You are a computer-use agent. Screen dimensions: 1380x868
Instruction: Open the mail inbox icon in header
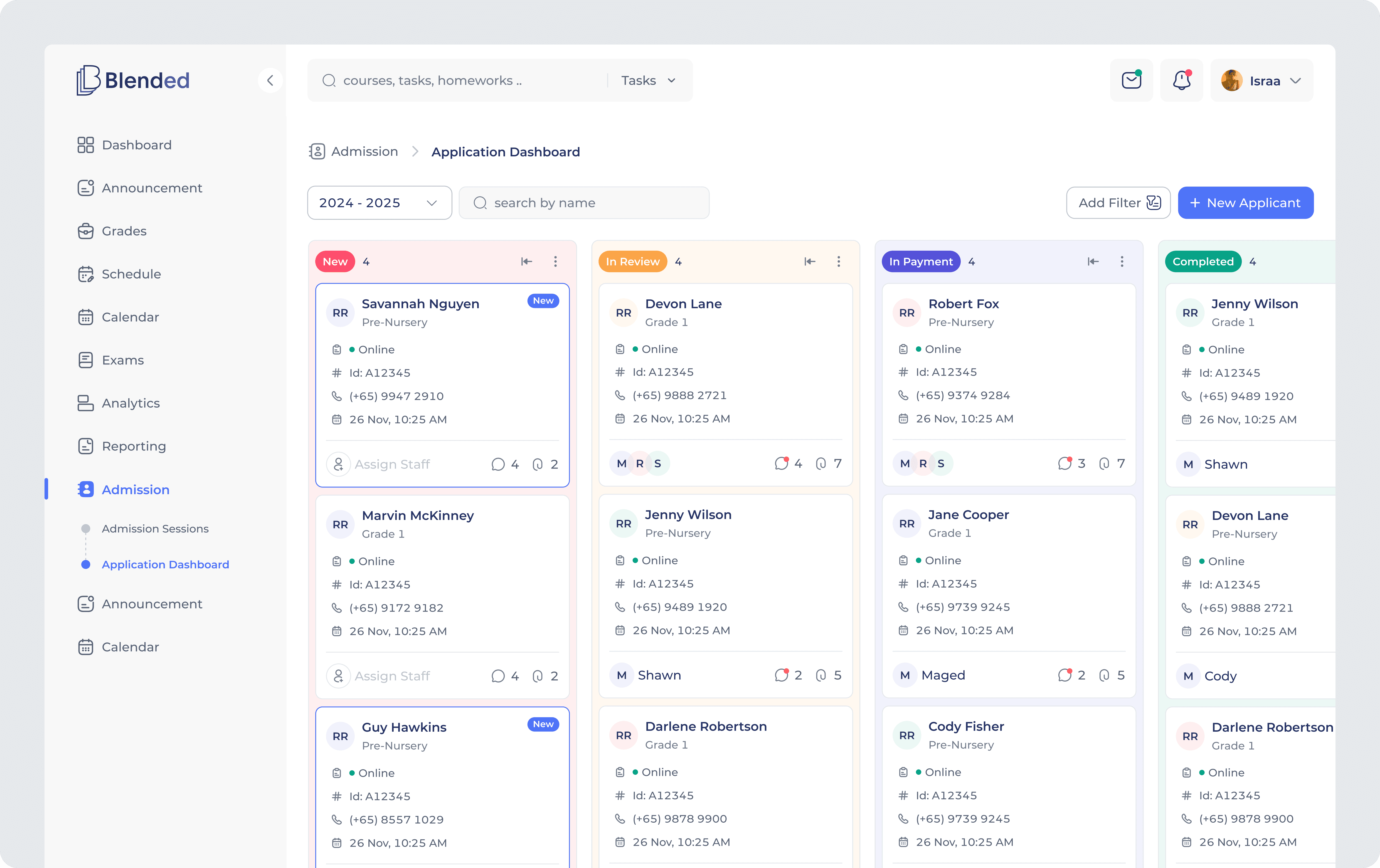(x=1131, y=80)
